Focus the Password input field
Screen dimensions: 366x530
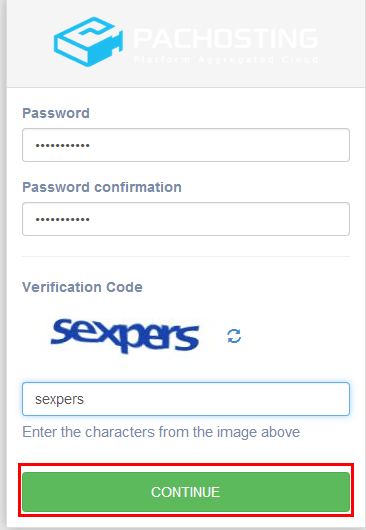186,145
